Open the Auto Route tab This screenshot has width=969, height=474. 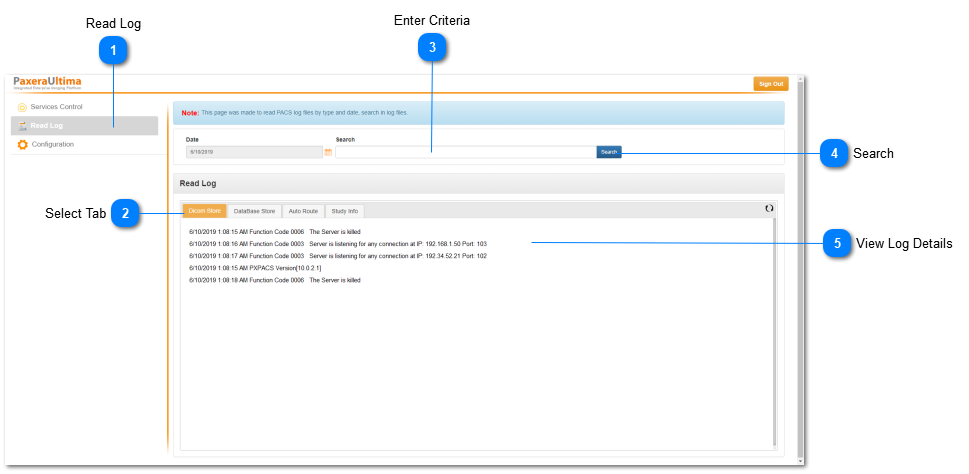pos(303,211)
